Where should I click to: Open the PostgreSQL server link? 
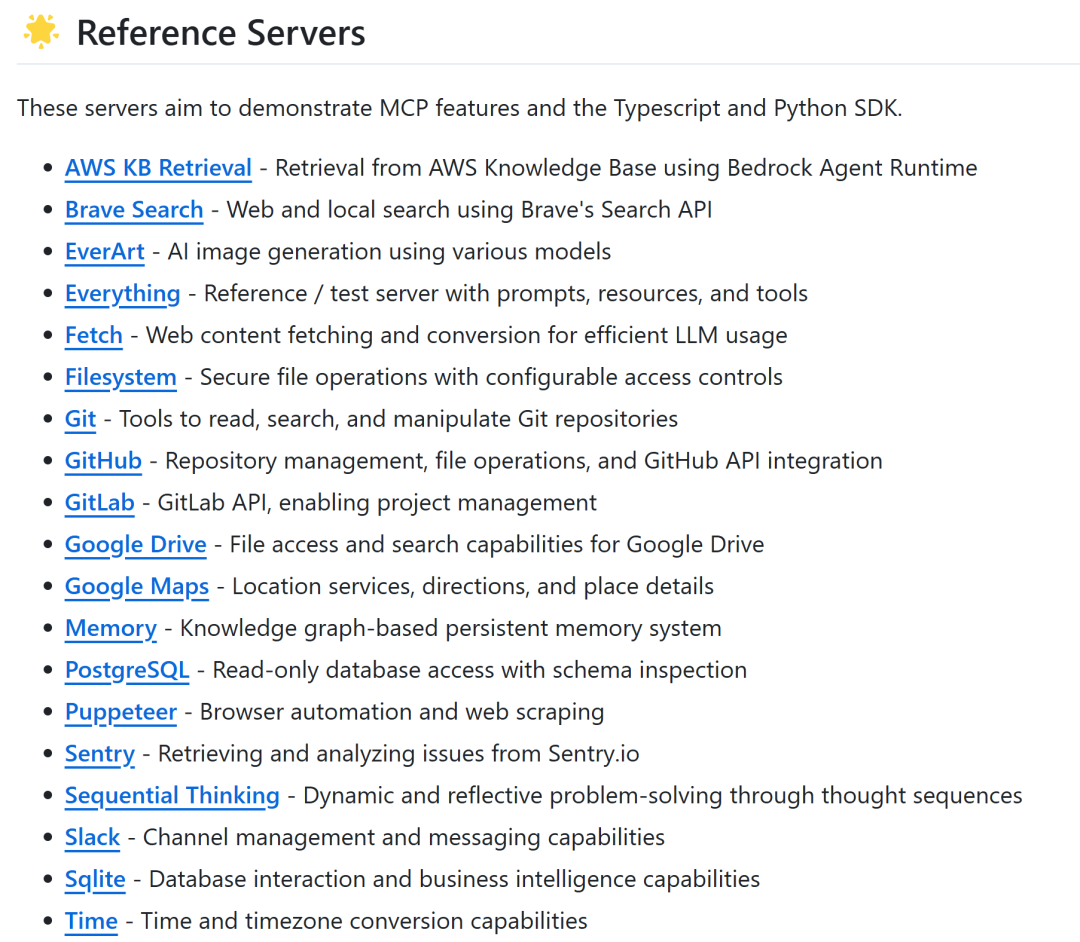pyautogui.click(x=127, y=670)
